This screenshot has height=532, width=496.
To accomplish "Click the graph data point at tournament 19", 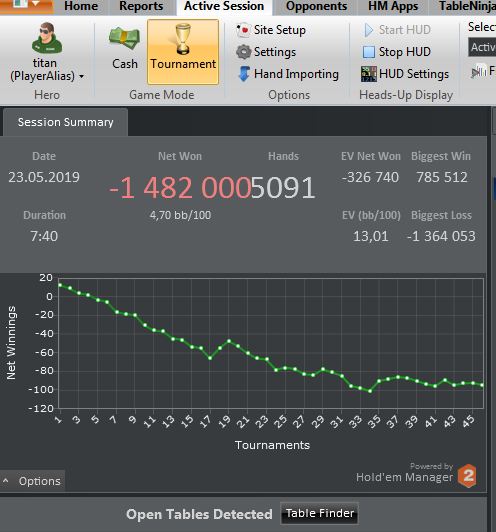I will pos(229,341).
